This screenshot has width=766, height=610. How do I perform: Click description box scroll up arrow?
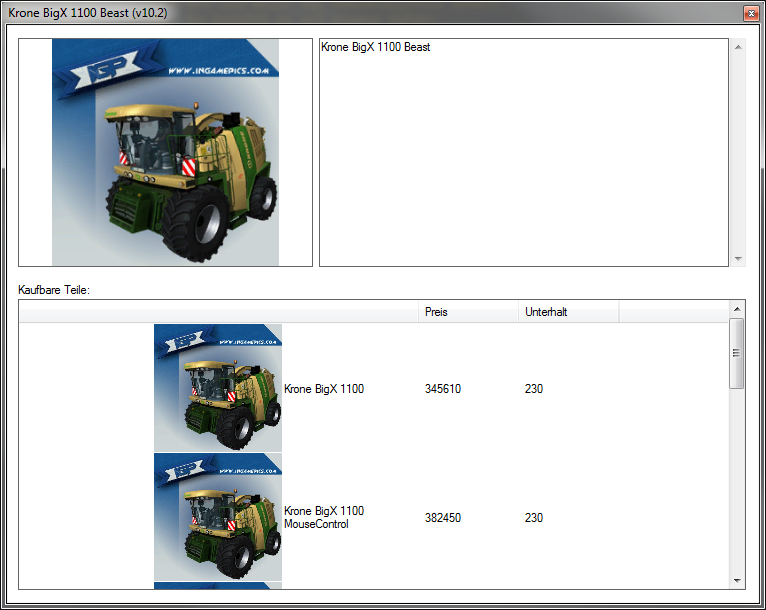coord(738,47)
